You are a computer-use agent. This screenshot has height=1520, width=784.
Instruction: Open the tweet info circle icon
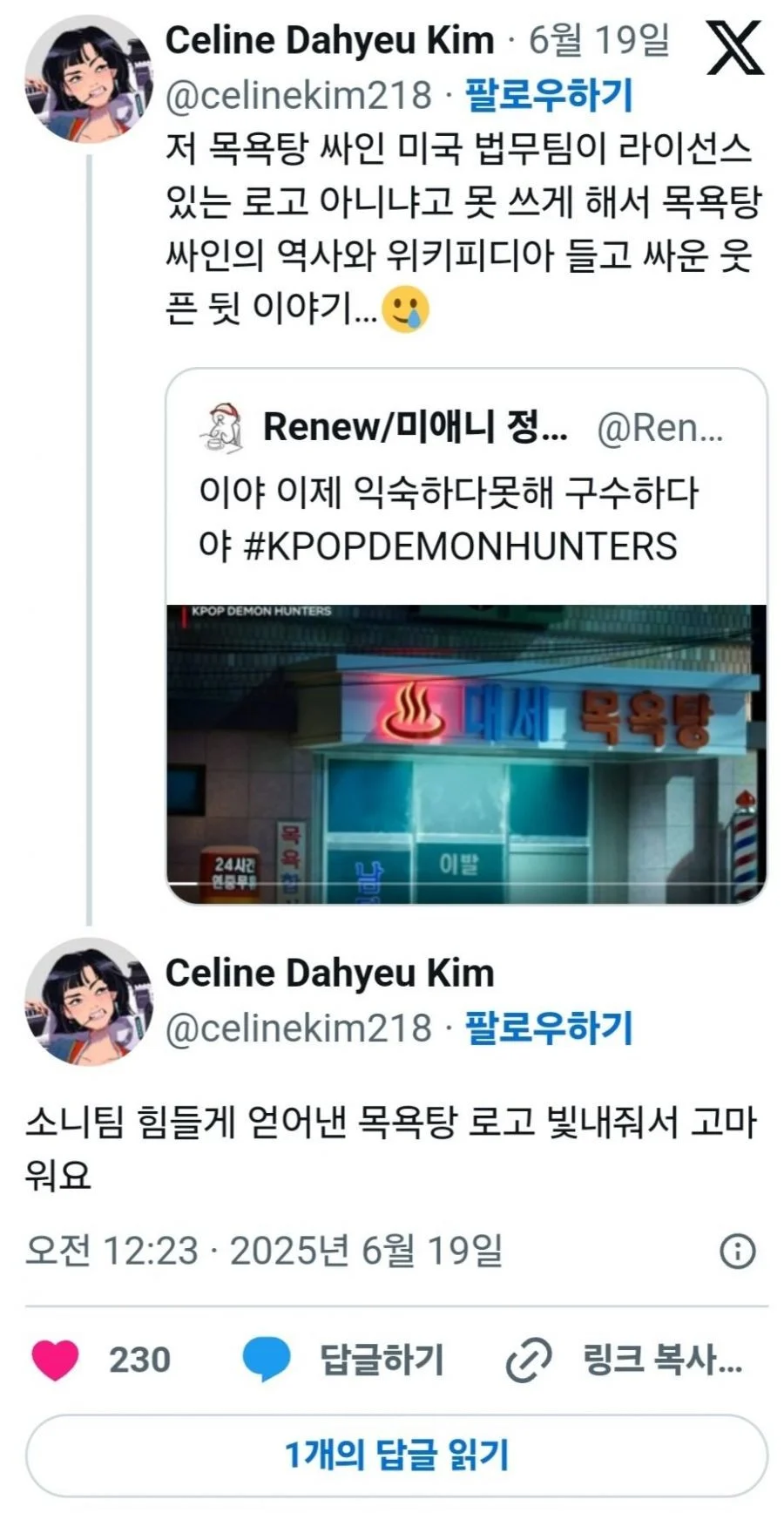(737, 1252)
